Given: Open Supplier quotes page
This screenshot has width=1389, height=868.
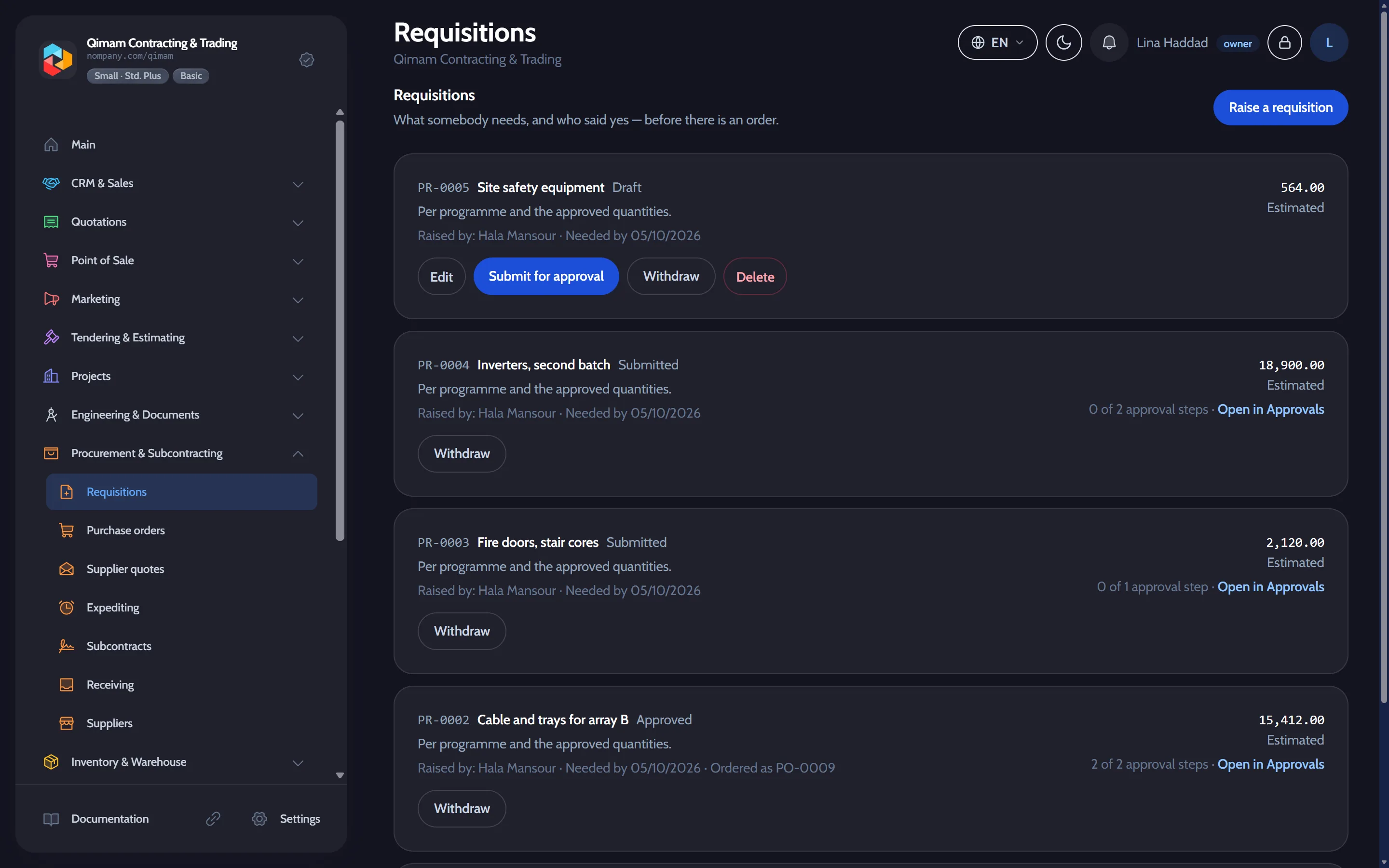Looking at the screenshot, I should click(181, 569).
